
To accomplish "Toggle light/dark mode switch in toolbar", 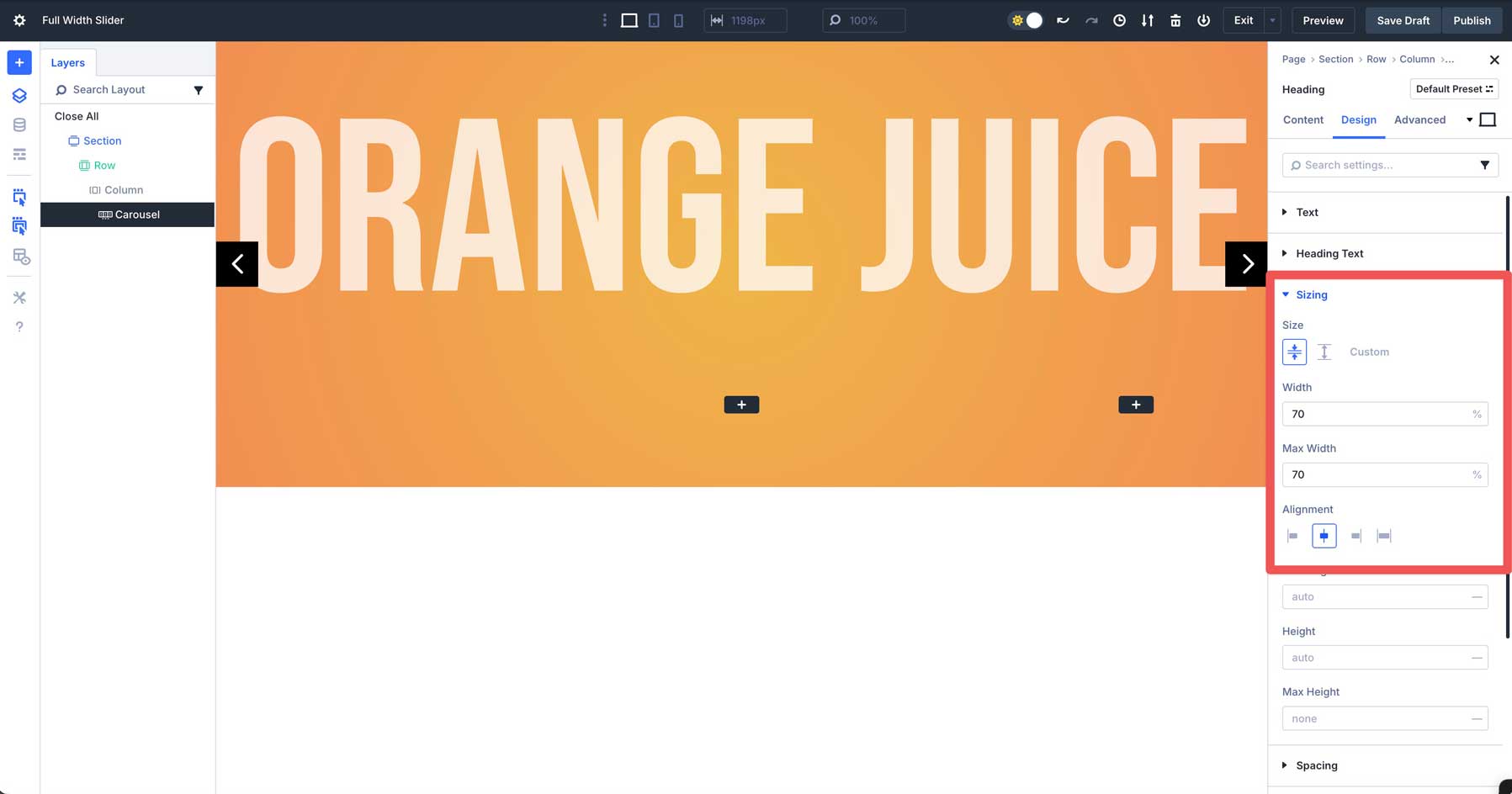I will click(x=1025, y=20).
